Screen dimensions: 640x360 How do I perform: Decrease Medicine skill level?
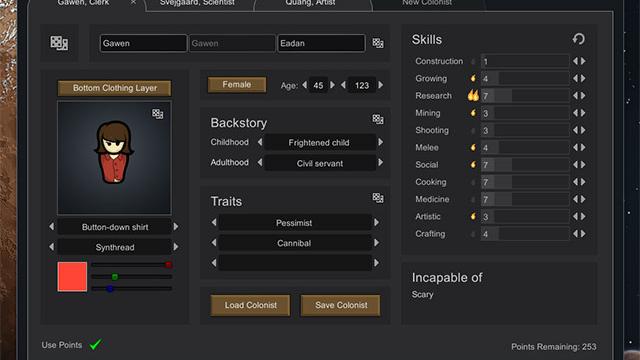click(575, 199)
